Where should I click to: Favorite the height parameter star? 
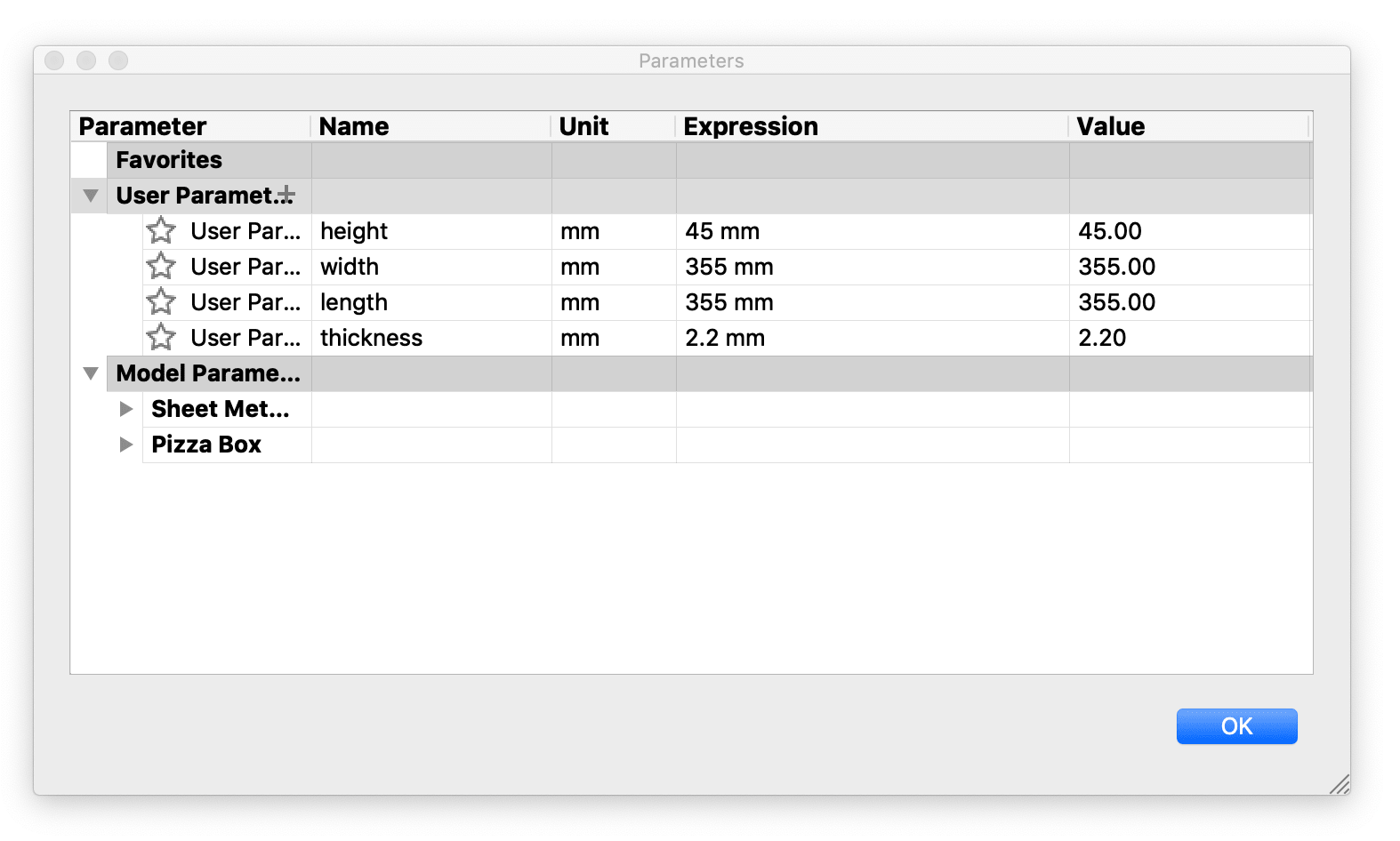161,231
